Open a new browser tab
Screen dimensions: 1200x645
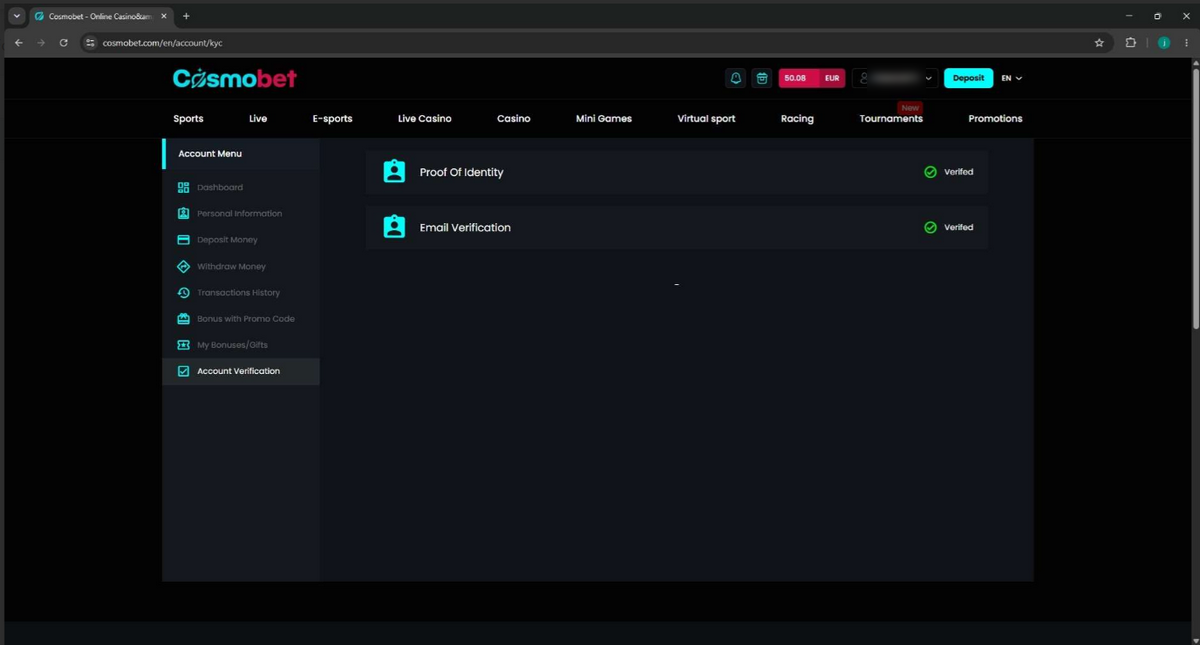click(186, 16)
